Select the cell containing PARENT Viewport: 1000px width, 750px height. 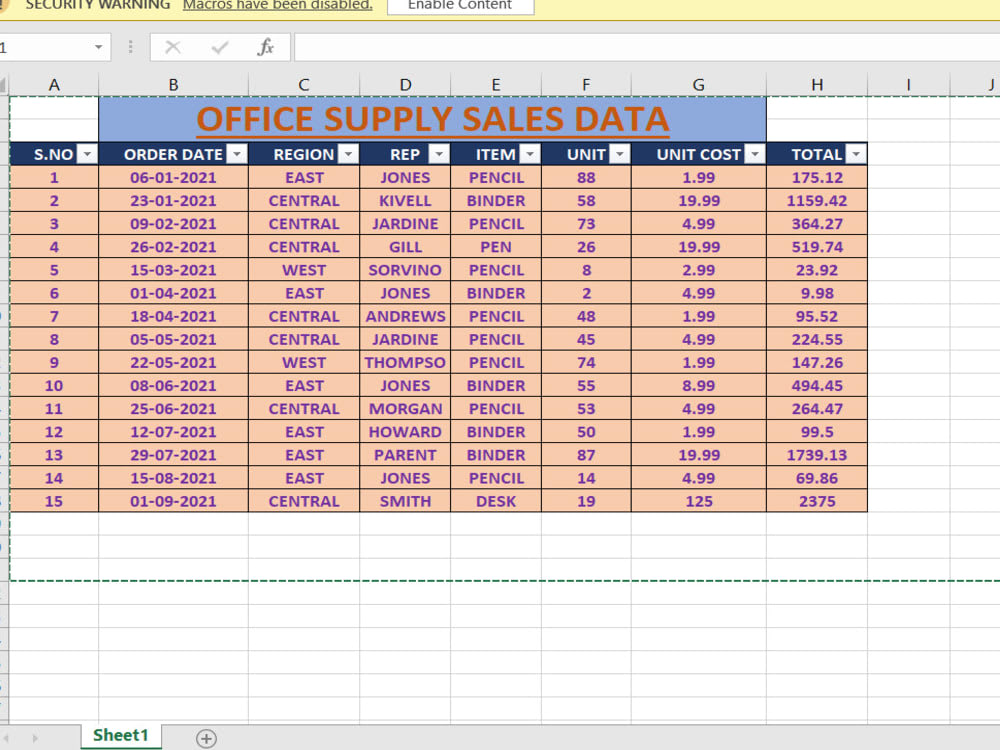click(405, 455)
